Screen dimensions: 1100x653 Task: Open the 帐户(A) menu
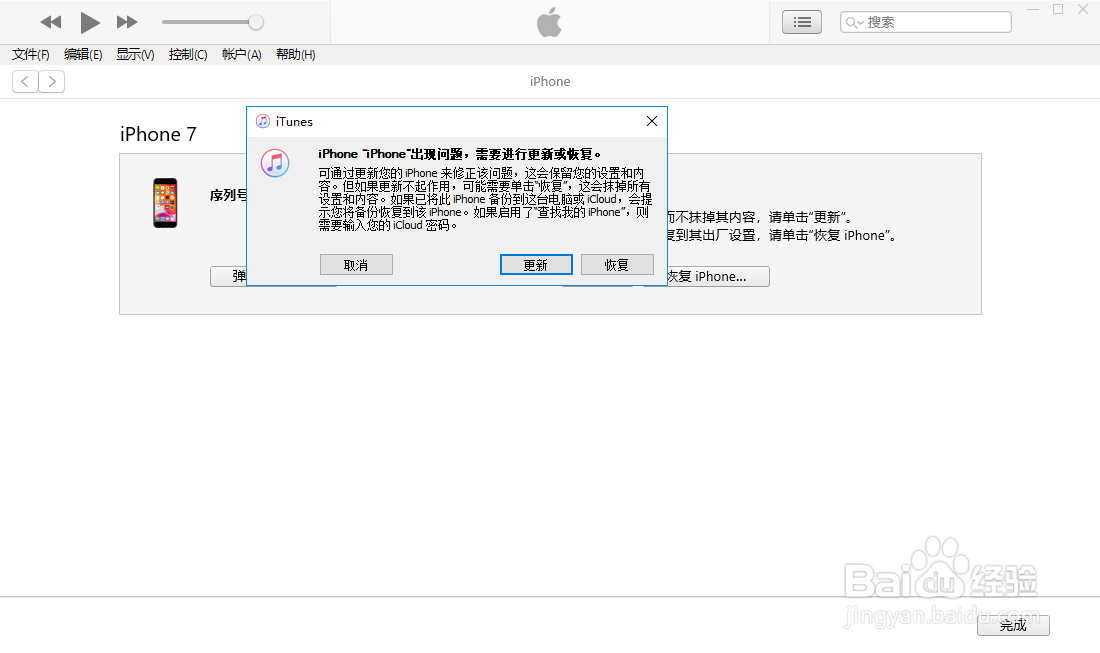tap(241, 55)
